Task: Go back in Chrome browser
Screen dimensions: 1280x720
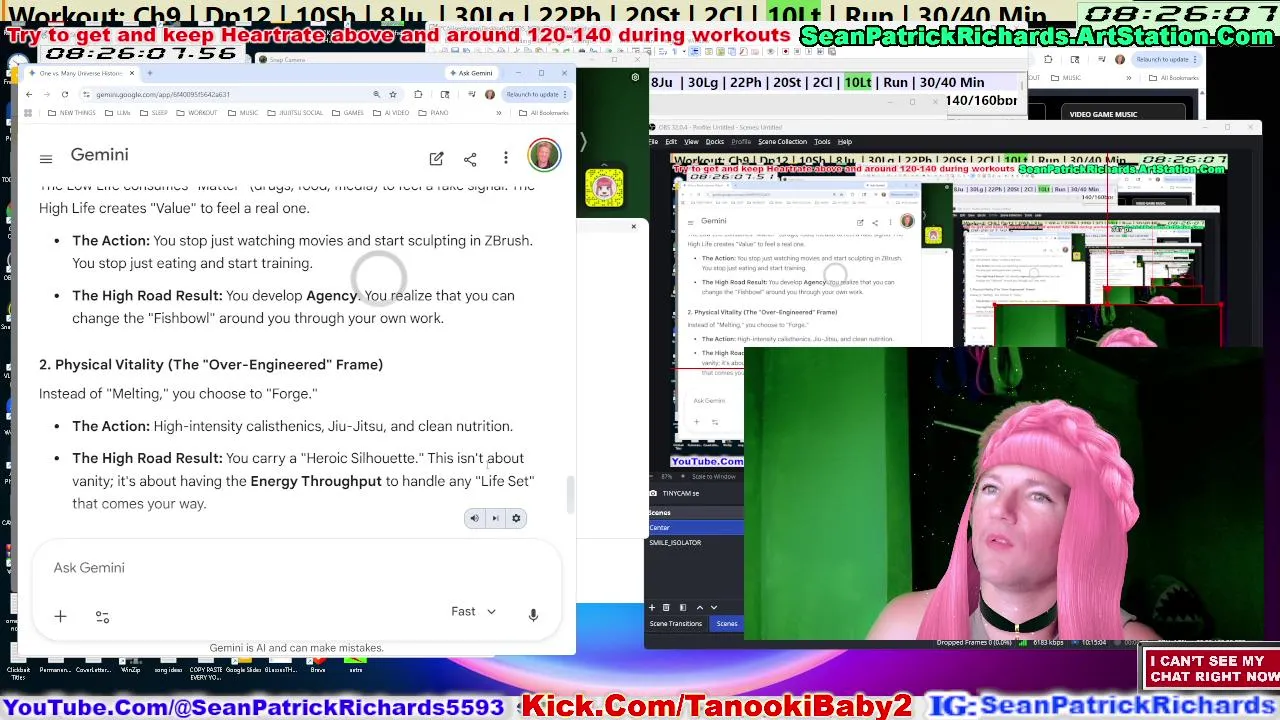Action: [x=29, y=94]
